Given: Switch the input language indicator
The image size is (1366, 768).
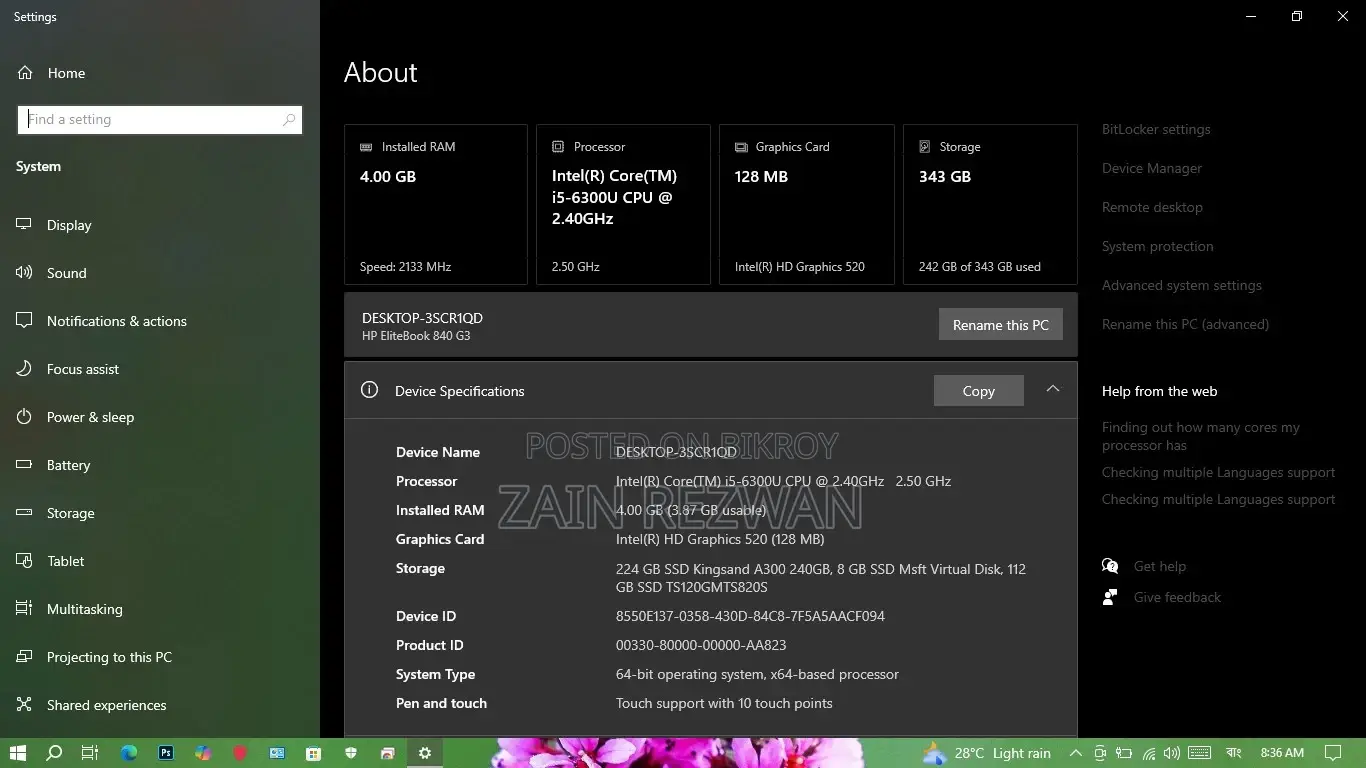Looking at the screenshot, I should click(1233, 753).
